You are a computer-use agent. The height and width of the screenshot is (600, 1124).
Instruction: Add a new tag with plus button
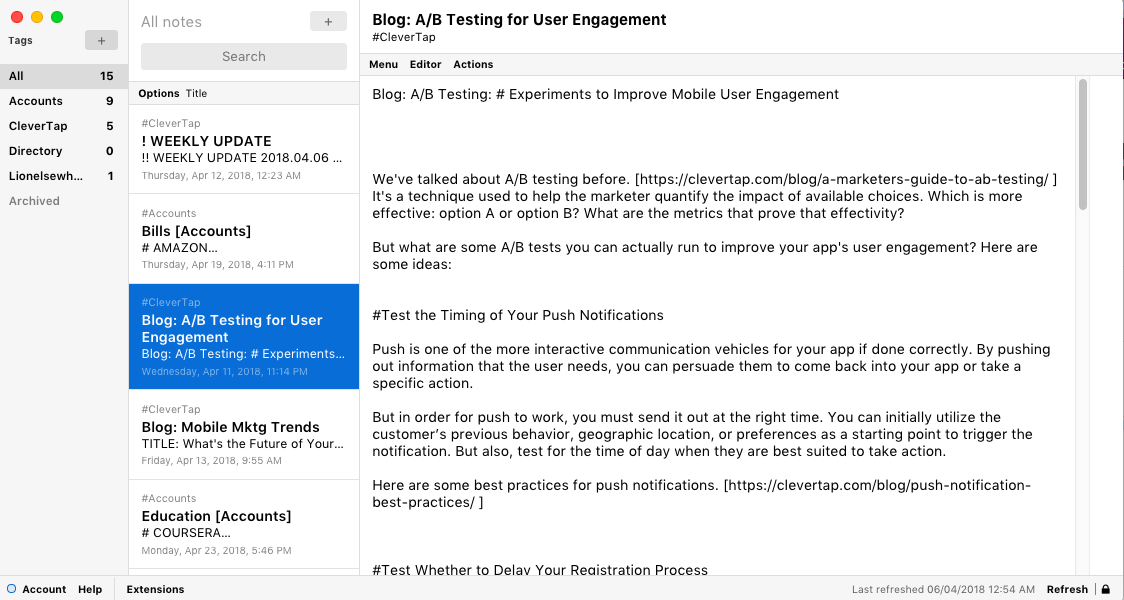(x=101, y=41)
